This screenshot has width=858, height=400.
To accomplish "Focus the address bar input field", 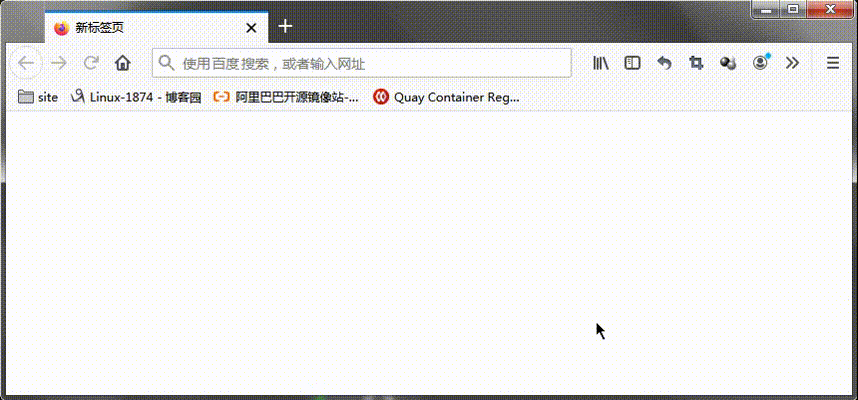I will pyautogui.click(x=362, y=63).
